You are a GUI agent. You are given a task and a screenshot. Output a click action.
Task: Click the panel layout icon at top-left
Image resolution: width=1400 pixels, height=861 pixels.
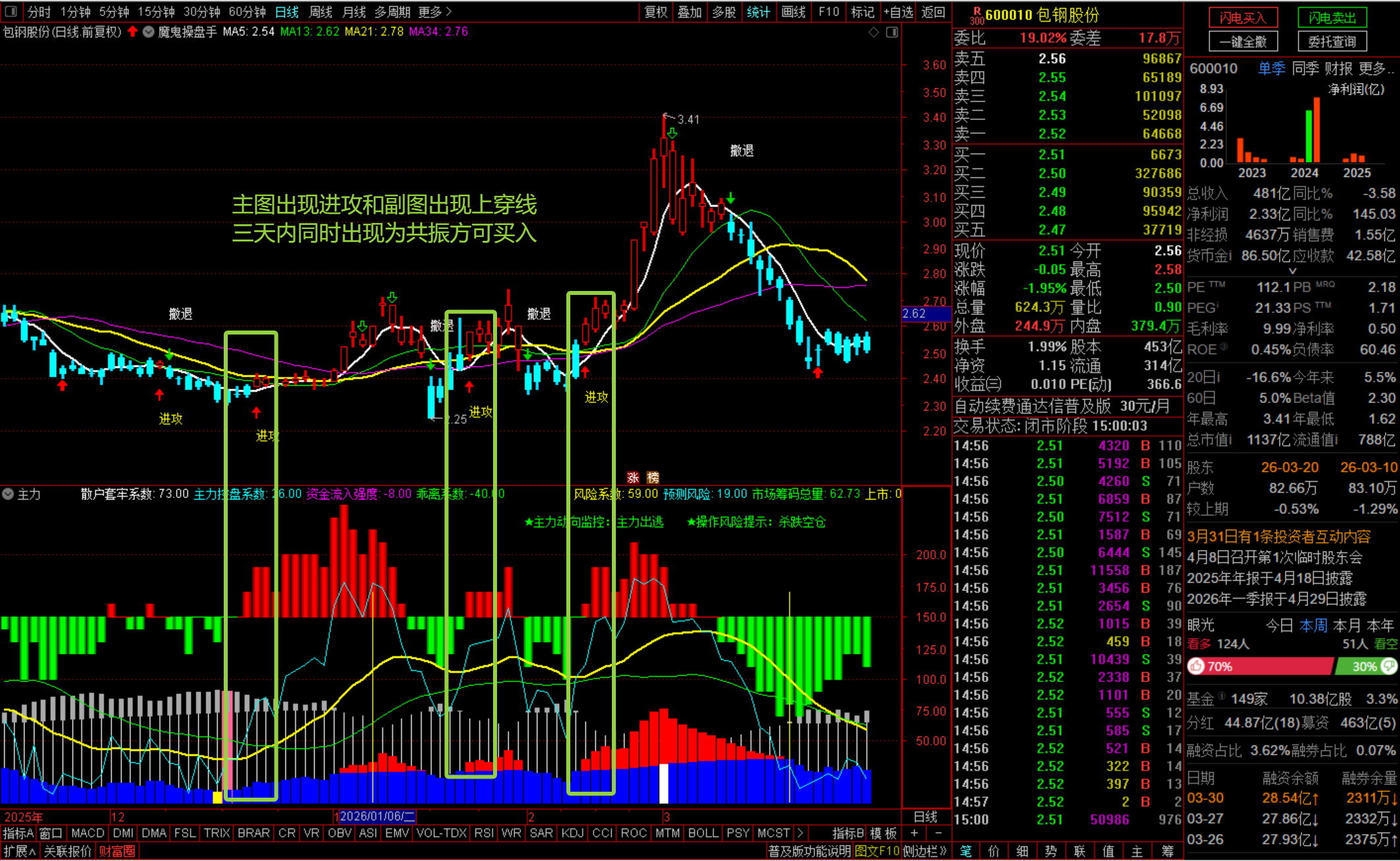tap(11, 11)
